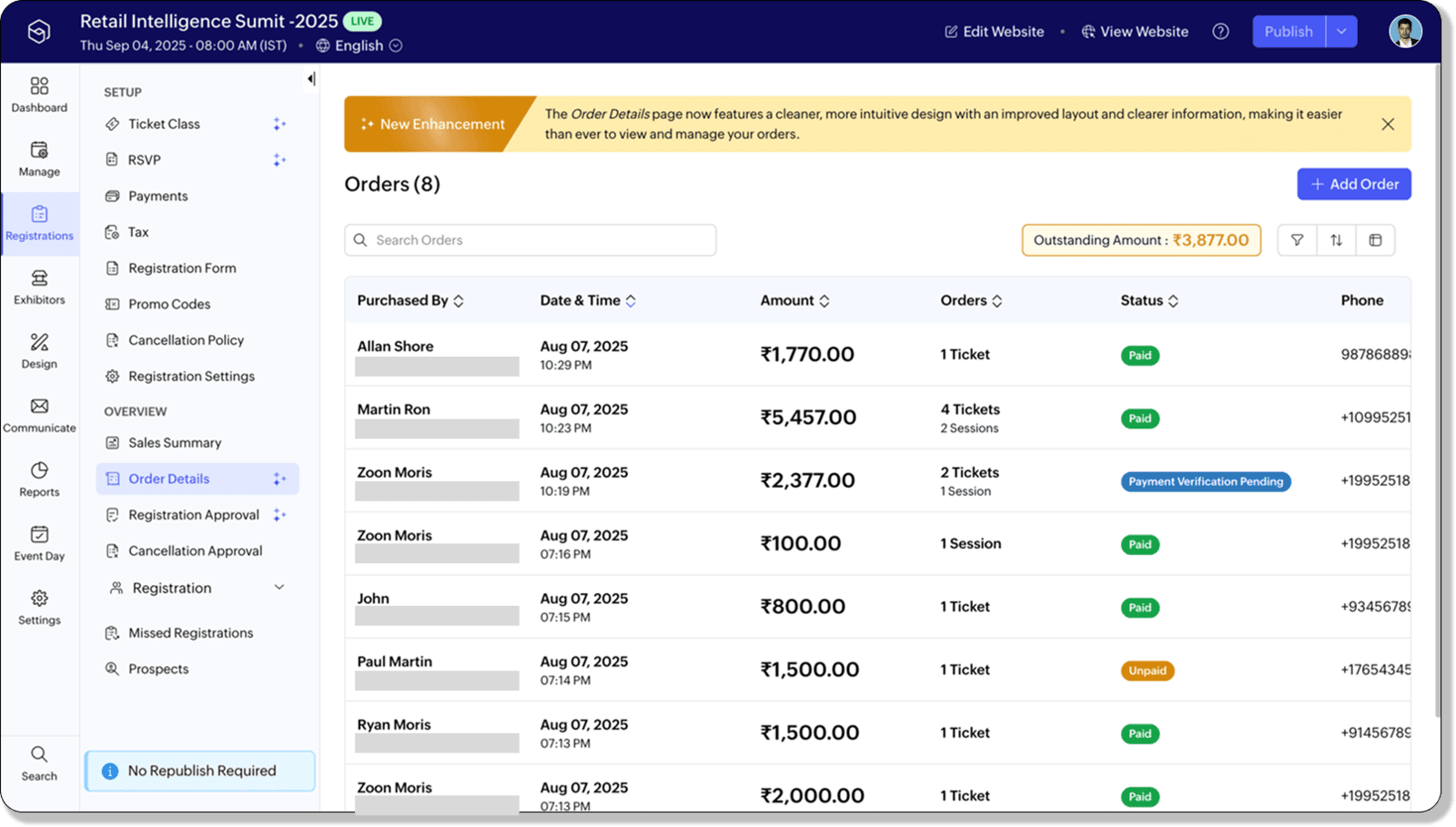This screenshot has height=827, width=1456.
Task: Click the Add Order button
Action: 1353,185
